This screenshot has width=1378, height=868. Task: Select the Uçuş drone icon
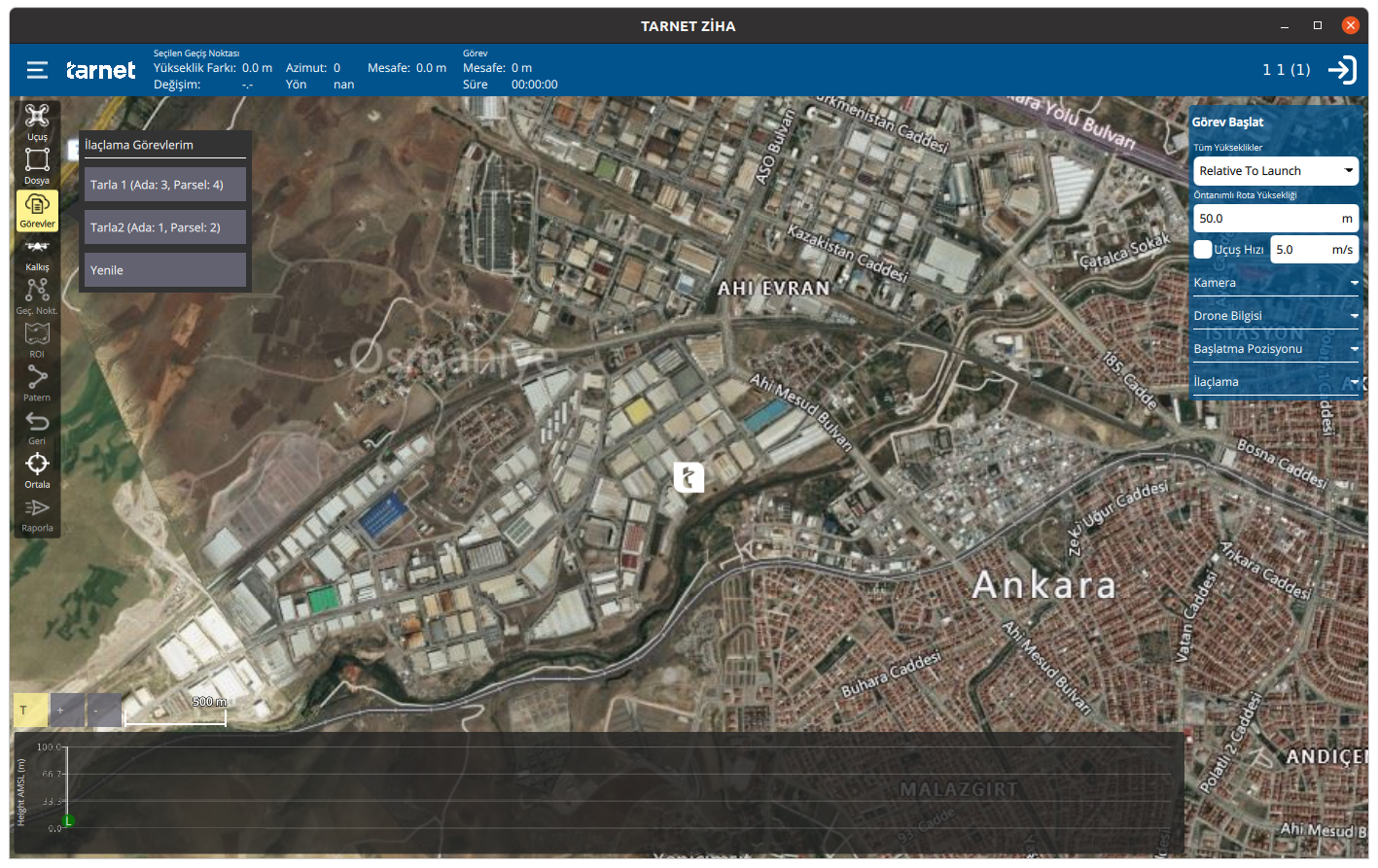pos(37,122)
